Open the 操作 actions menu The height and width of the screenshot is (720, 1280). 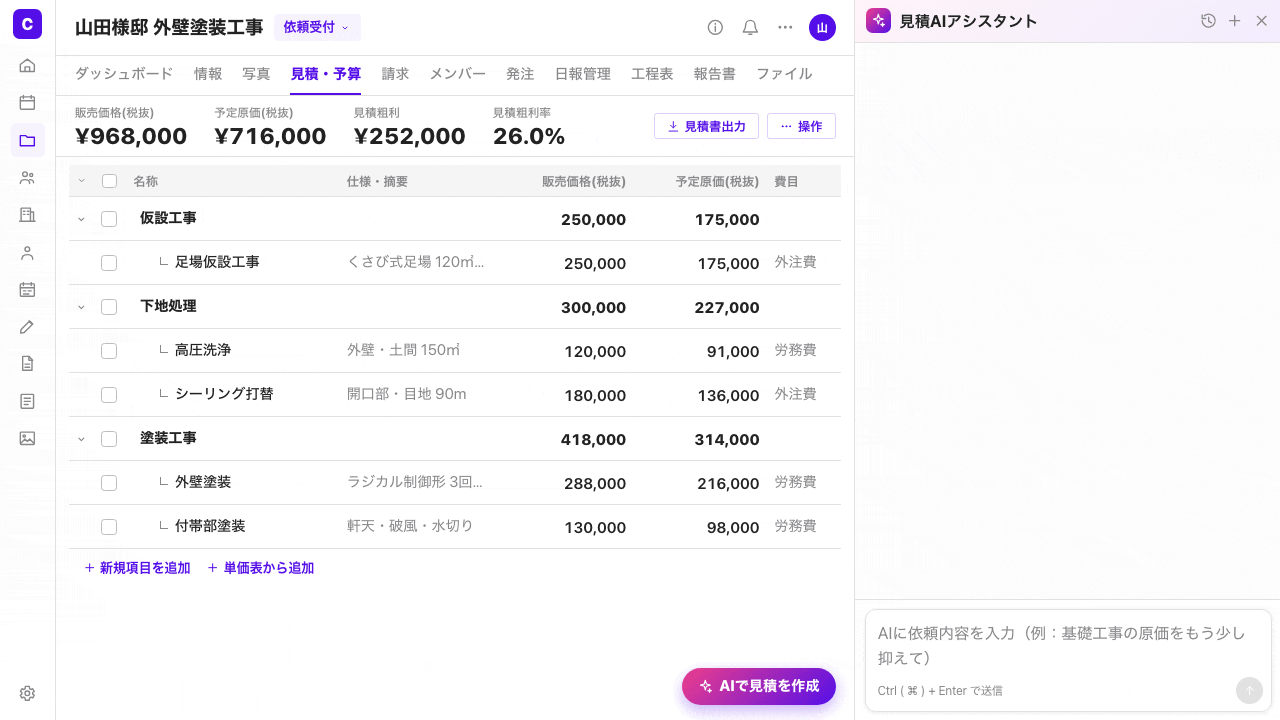(801, 126)
